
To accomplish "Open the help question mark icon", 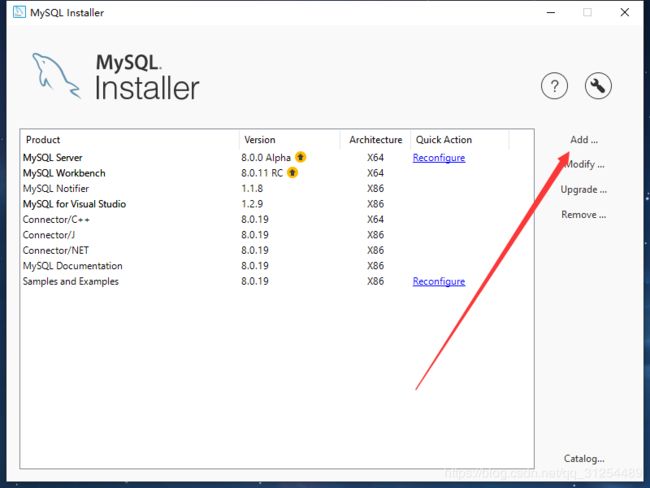I will click(x=554, y=86).
